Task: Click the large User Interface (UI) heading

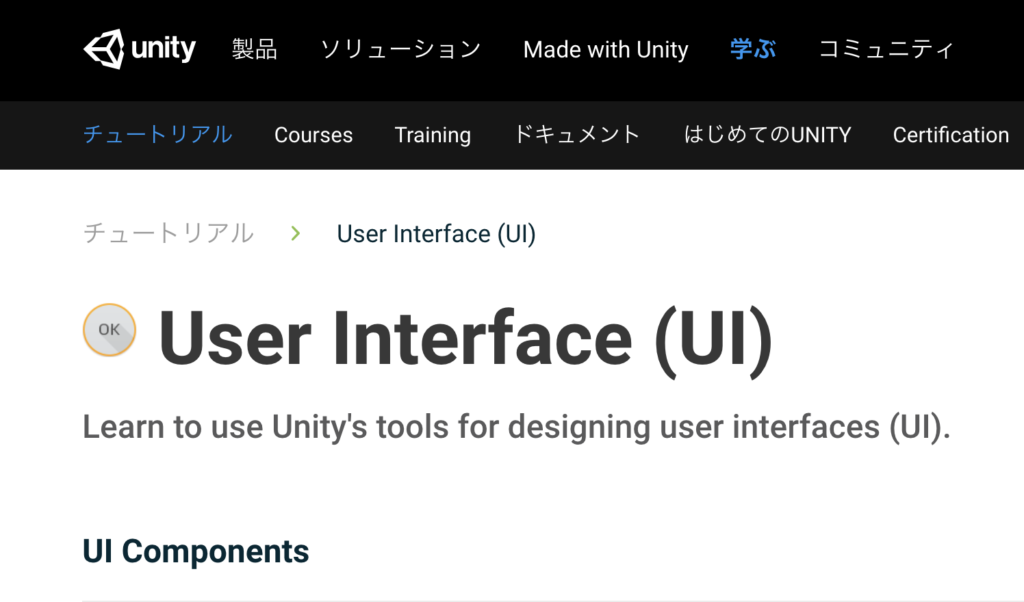Action: click(466, 340)
